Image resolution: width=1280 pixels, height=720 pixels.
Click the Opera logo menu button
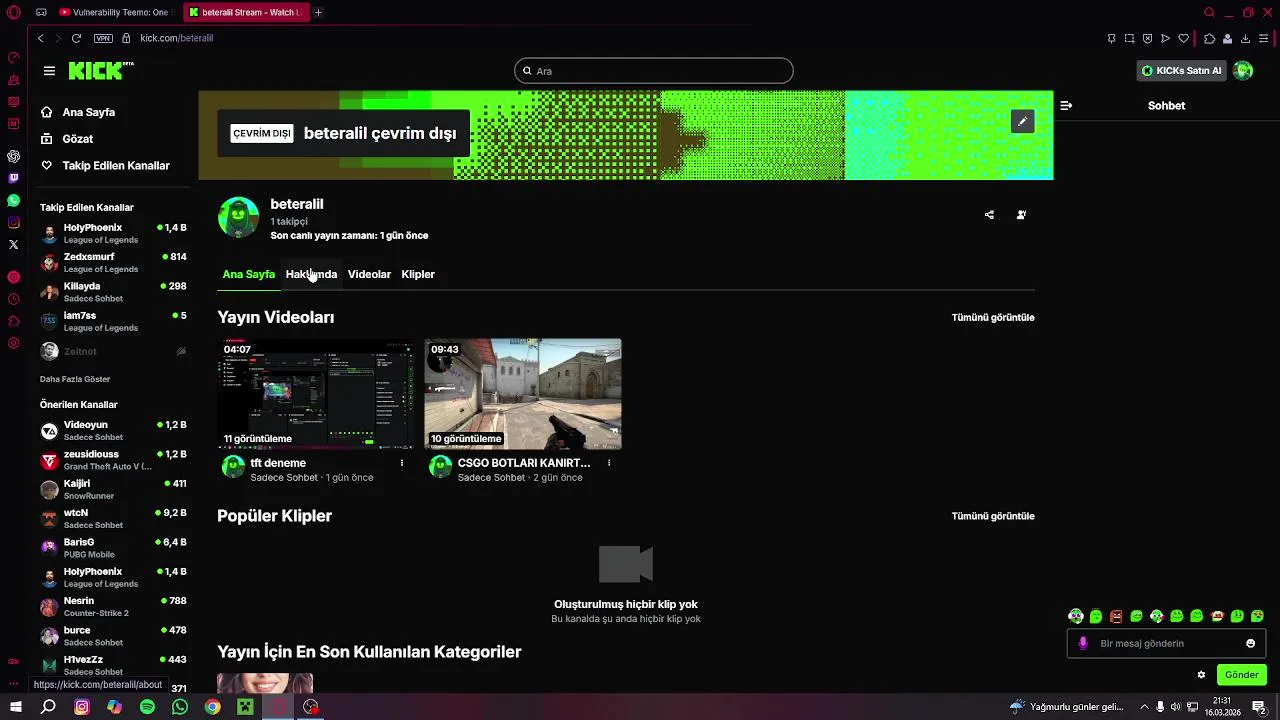tap(13, 12)
